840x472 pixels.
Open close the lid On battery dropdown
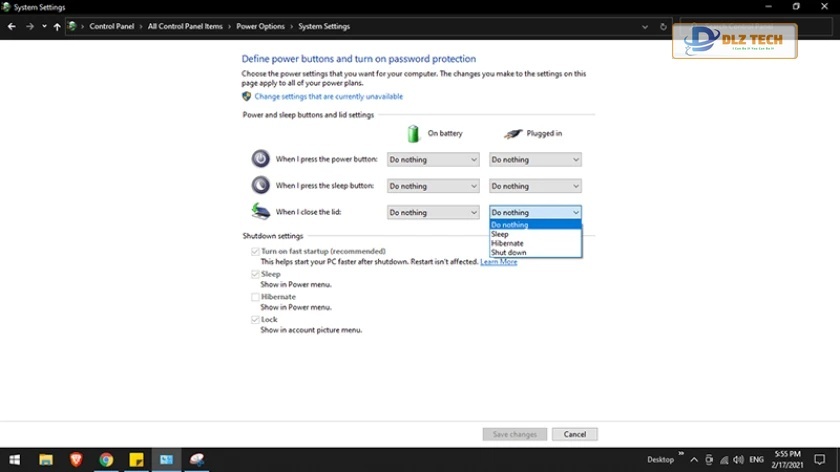433,212
